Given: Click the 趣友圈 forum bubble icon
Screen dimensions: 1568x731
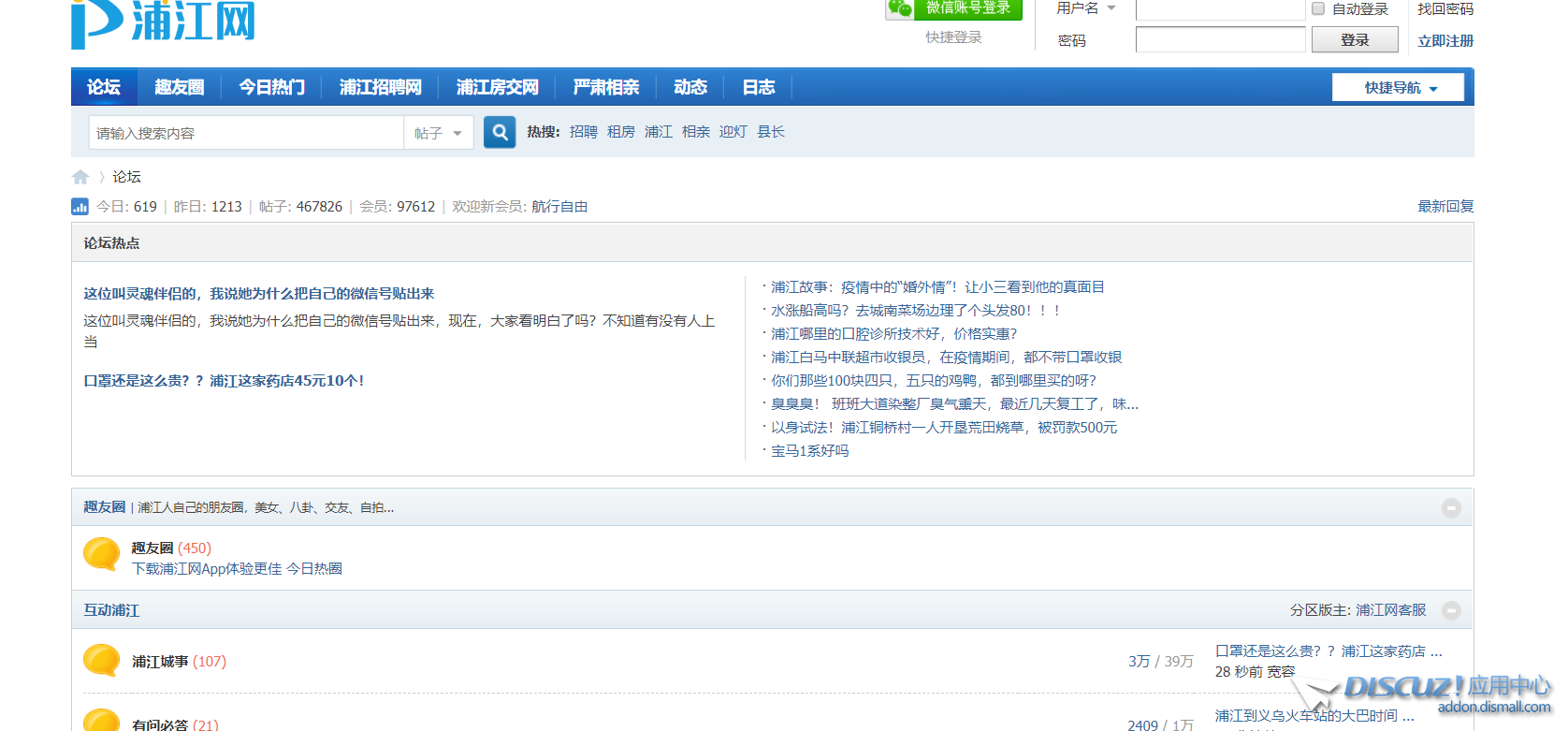Looking at the screenshot, I should 101,554.
